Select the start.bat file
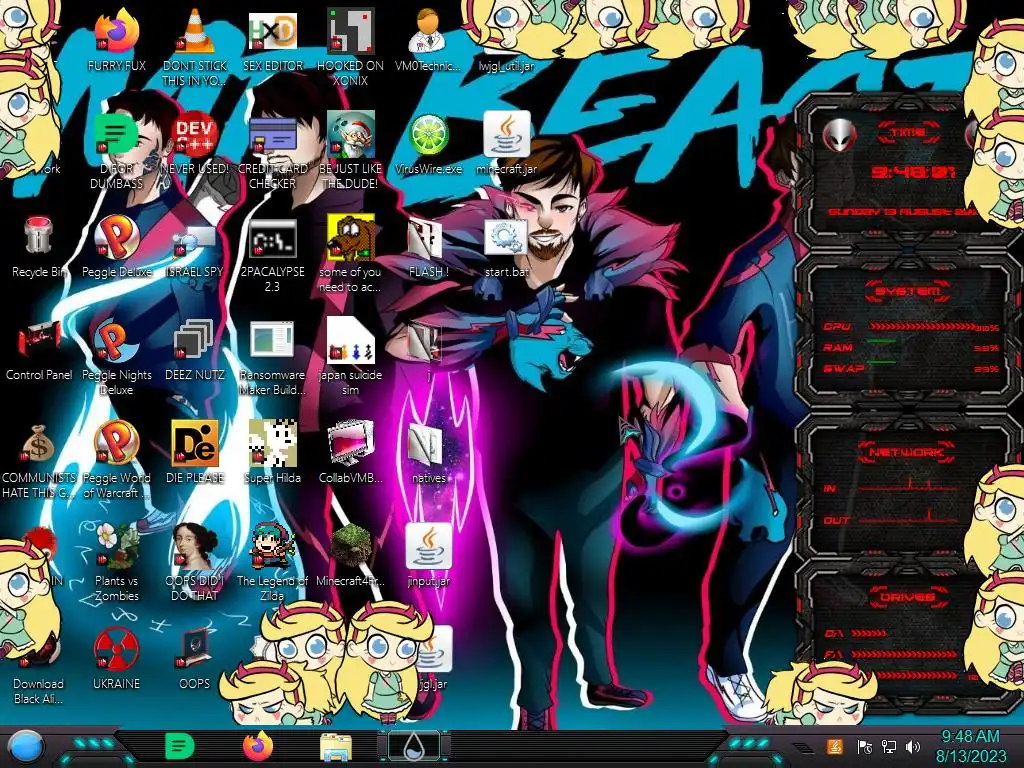 pyautogui.click(x=506, y=238)
